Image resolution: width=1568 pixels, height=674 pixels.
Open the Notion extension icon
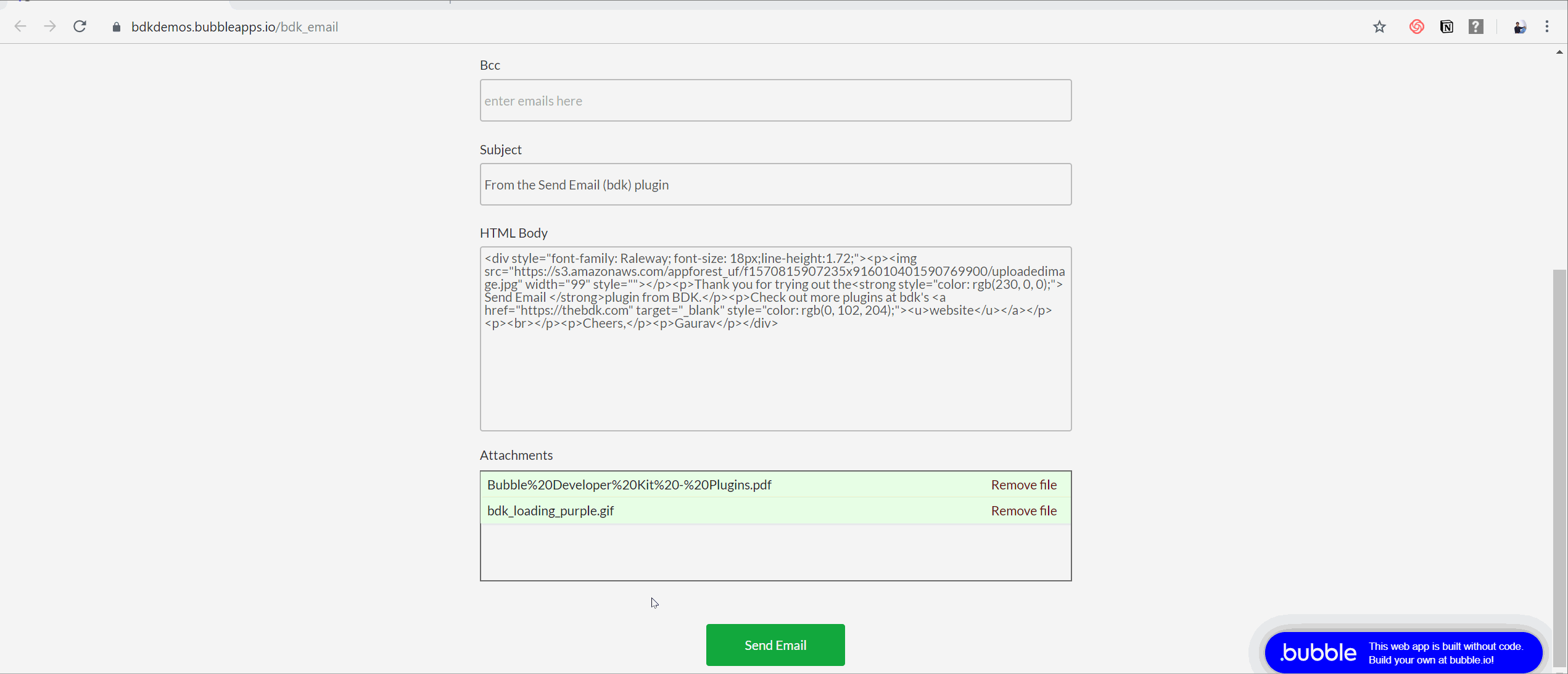tap(1446, 27)
